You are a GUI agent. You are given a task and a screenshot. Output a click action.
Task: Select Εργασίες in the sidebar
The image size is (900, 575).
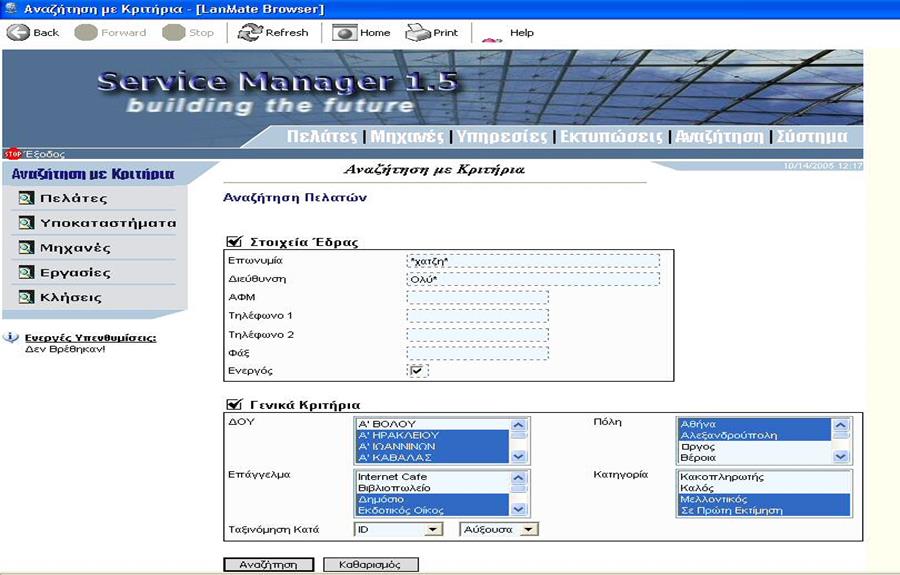pos(75,273)
